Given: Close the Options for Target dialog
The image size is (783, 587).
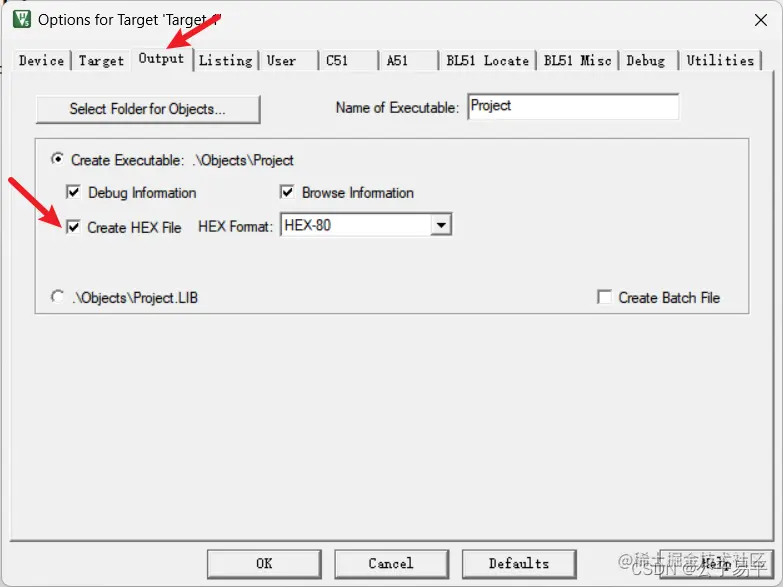Looking at the screenshot, I should tap(761, 20).
